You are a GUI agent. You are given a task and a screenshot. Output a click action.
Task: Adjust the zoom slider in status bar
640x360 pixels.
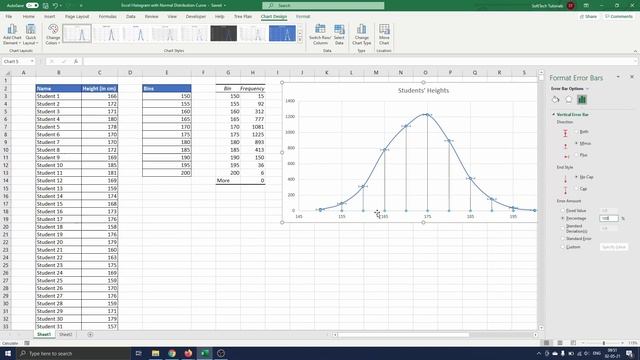click(603, 343)
